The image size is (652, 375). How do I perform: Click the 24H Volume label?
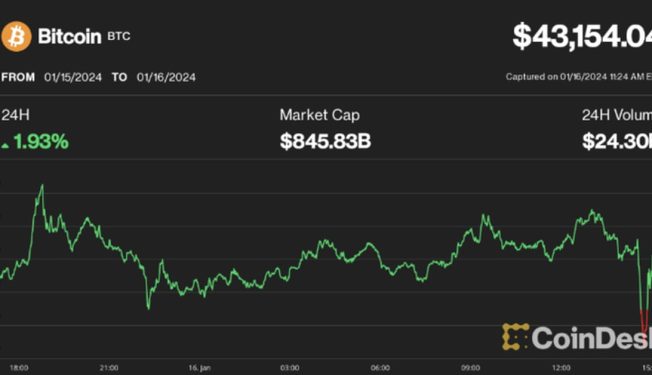point(617,115)
